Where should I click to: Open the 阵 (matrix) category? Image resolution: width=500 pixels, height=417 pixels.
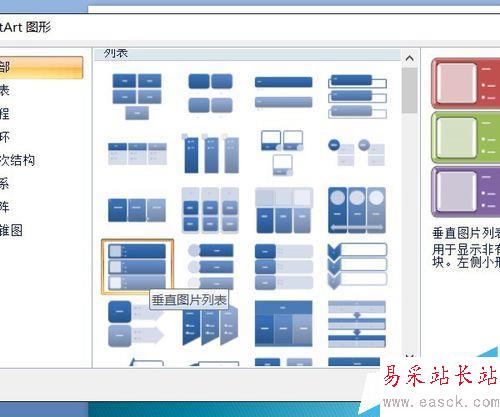(x=4, y=207)
